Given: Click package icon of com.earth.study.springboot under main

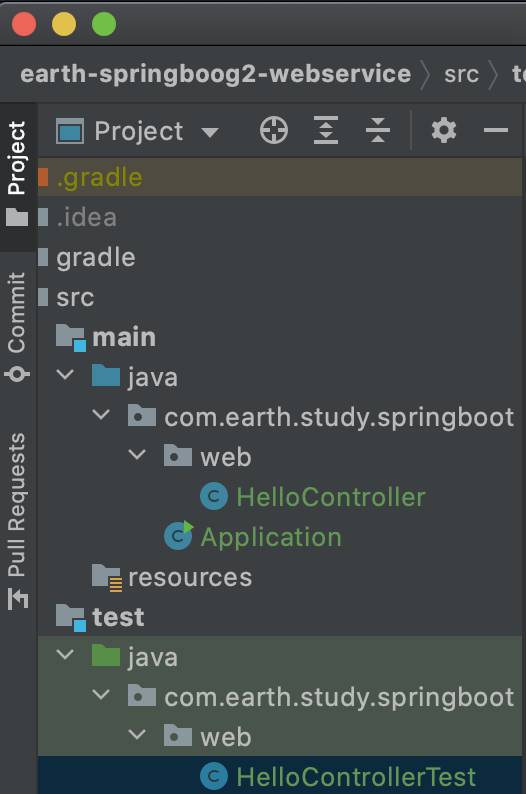Looking at the screenshot, I should pos(142,415).
